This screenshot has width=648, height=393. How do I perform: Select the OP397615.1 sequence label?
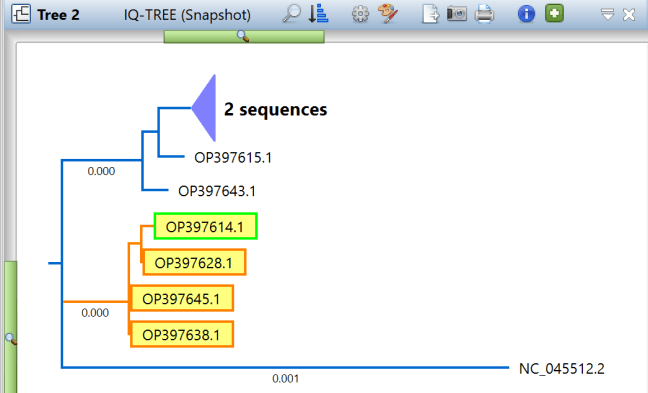click(233, 157)
